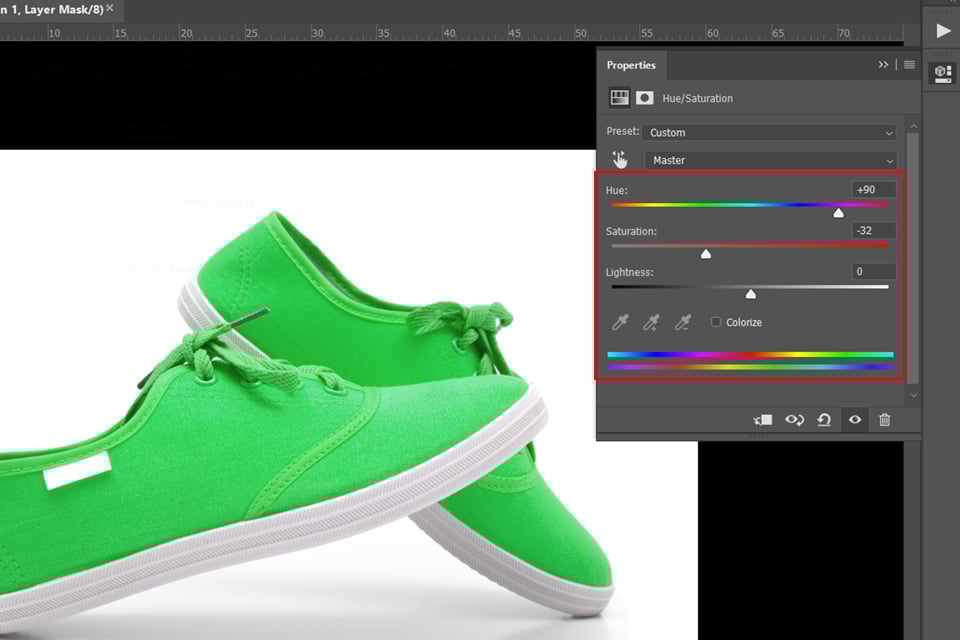Toggle adjustment layer visibility with eye icon
Screen dimensions: 960x640
coord(854,420)
